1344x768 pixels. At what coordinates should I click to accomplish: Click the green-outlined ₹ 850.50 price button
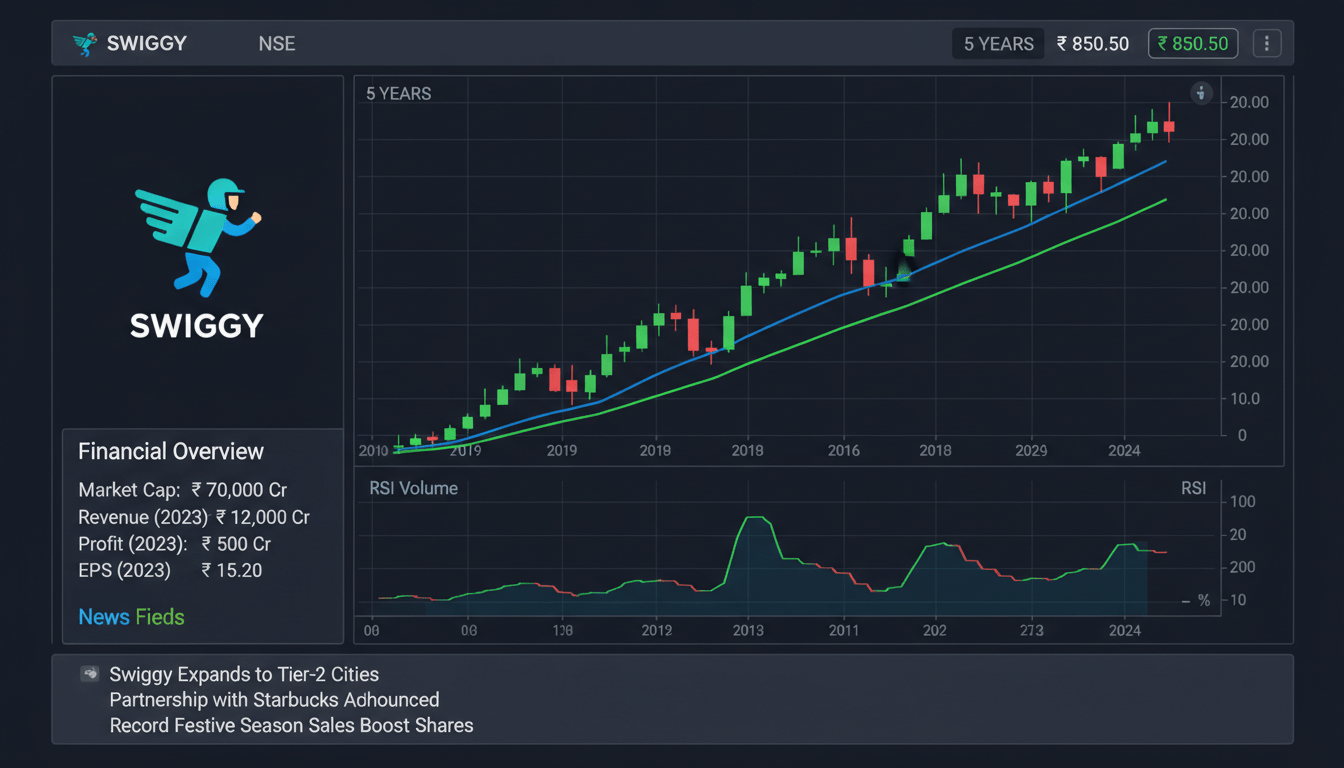click(x=1193, y=44)
